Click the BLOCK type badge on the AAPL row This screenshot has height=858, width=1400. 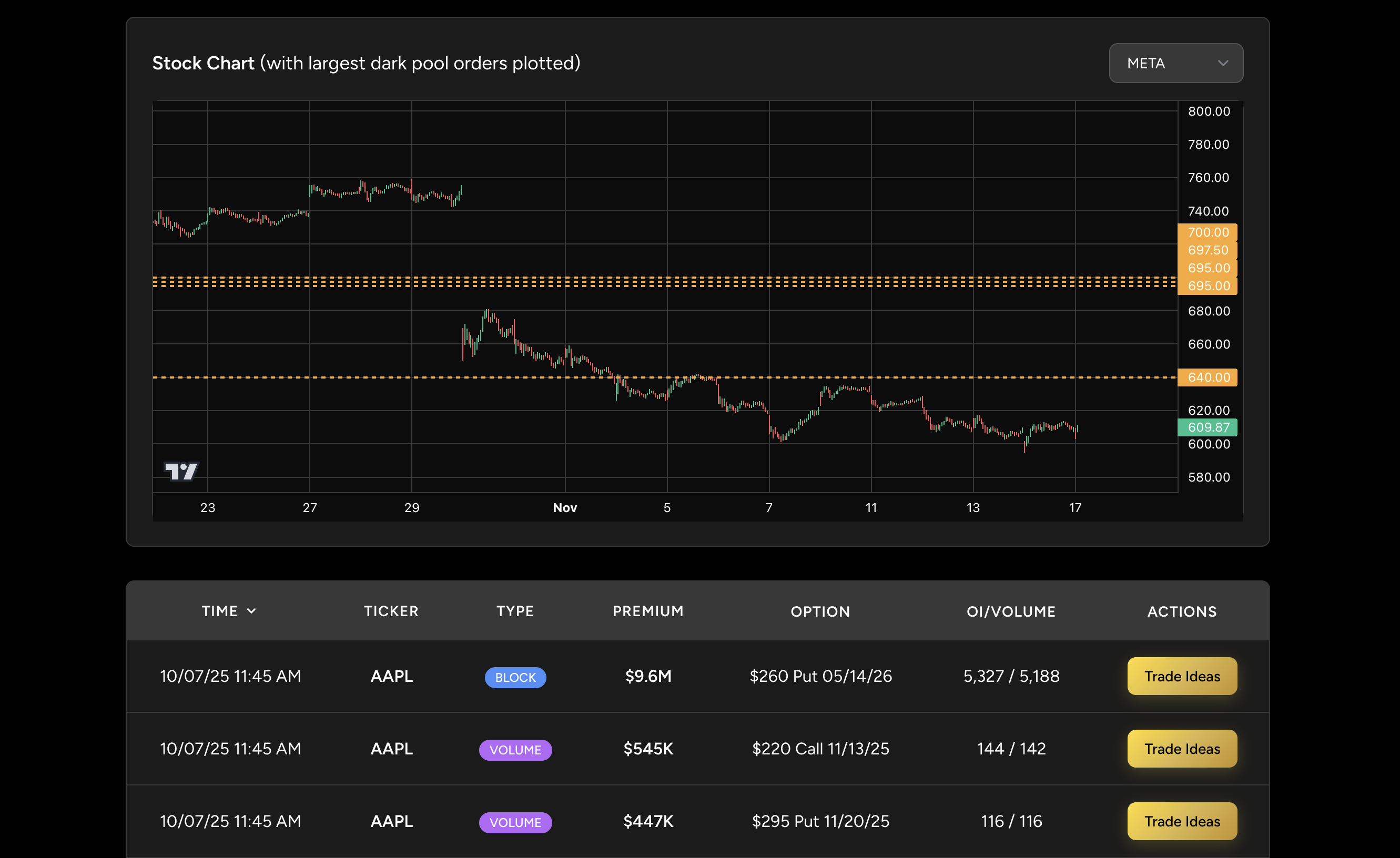tap(515, 677)
